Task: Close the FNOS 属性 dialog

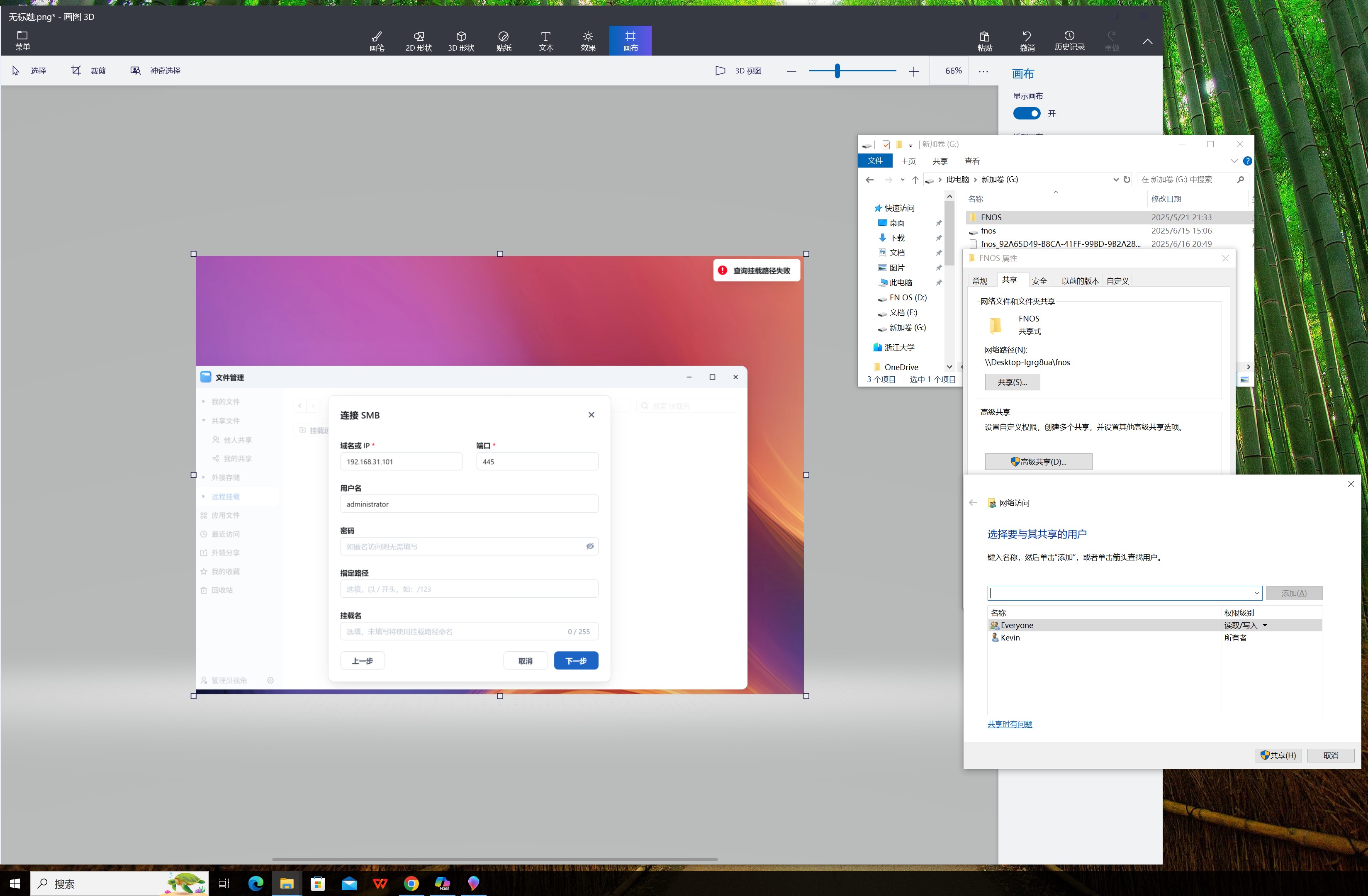Action: (x=1225, y=258)
